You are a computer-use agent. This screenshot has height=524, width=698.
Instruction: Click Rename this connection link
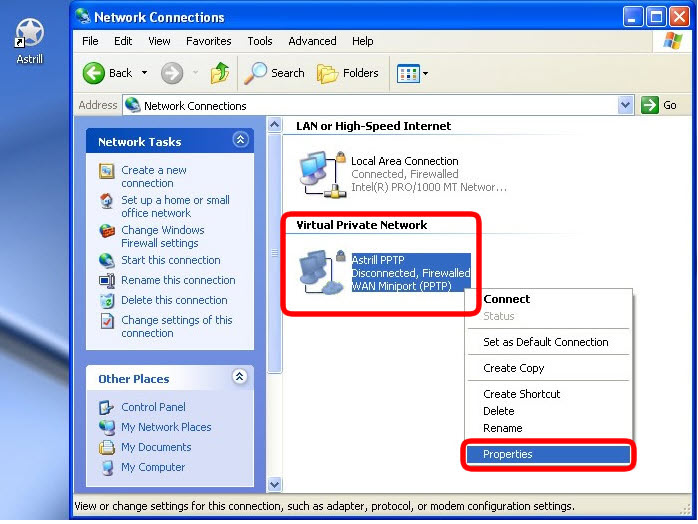point(178,280)
